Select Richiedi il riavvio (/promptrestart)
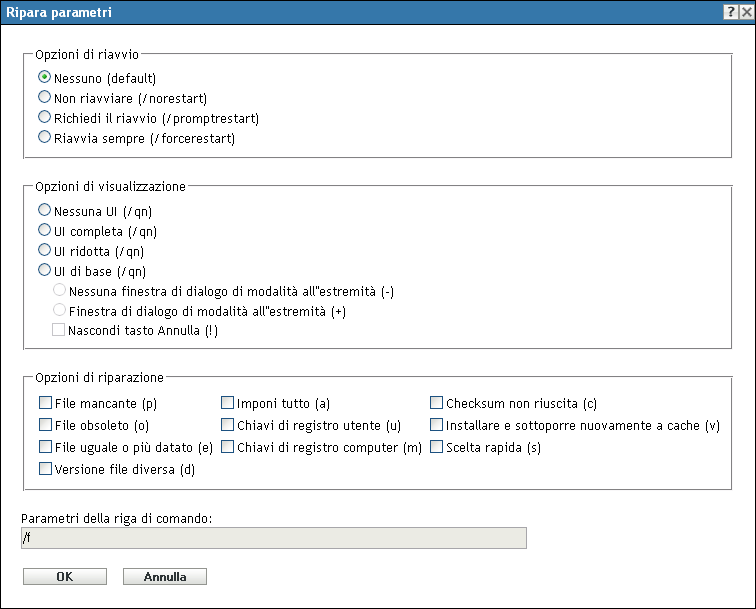 (44, 118)
